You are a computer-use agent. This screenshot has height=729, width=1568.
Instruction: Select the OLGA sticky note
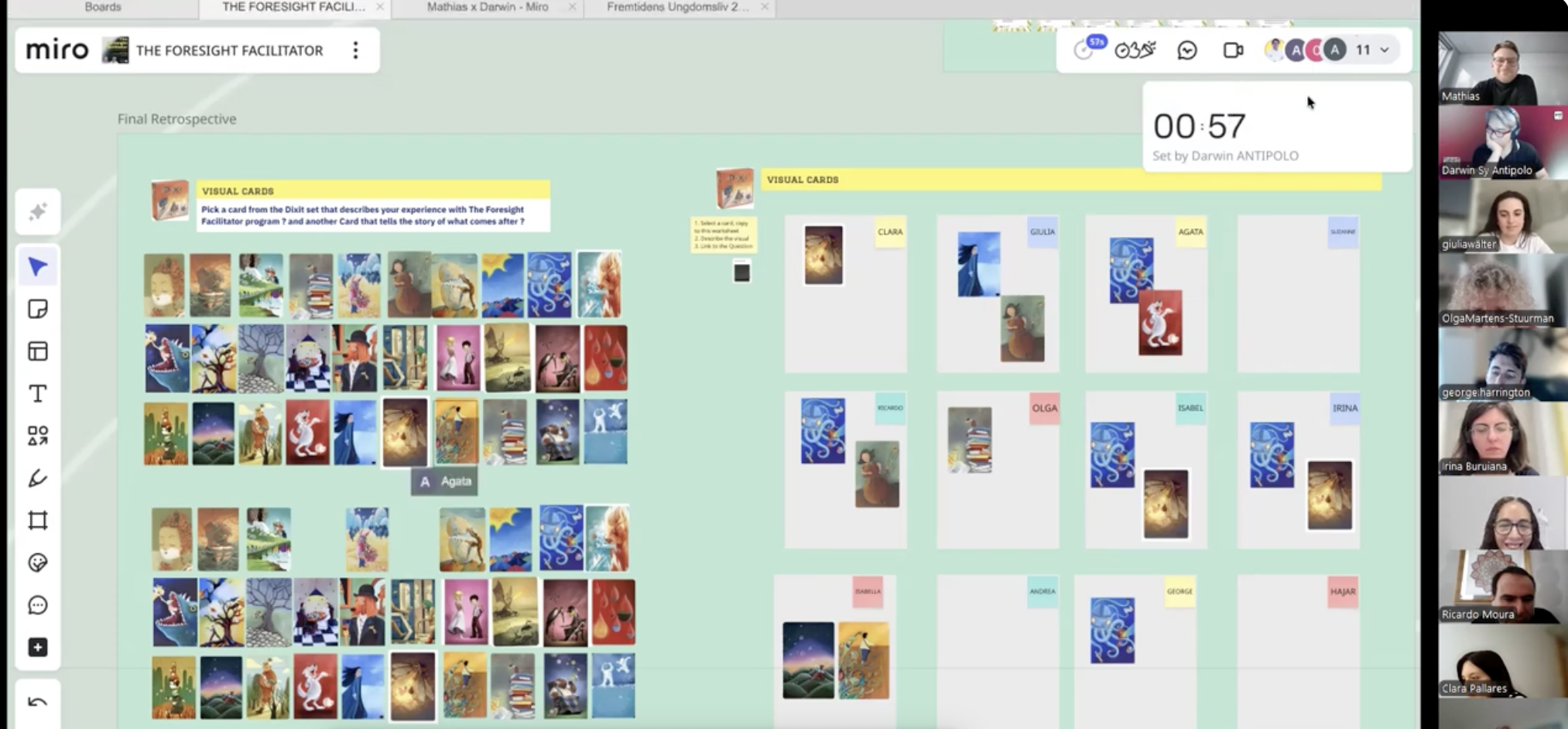[1044, 409]
